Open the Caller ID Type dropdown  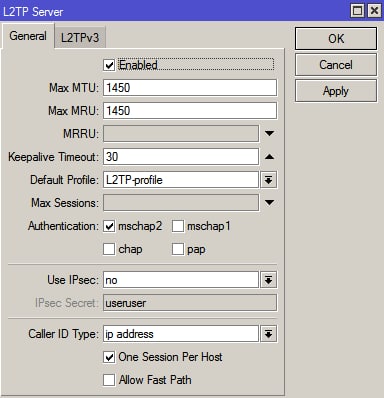[x=269, y=334]
